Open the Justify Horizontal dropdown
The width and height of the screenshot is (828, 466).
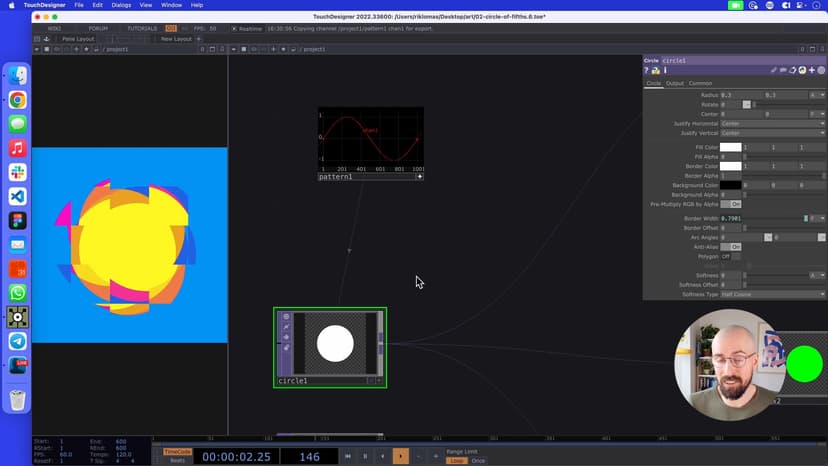pyautogui.click(x=772, y=124)
